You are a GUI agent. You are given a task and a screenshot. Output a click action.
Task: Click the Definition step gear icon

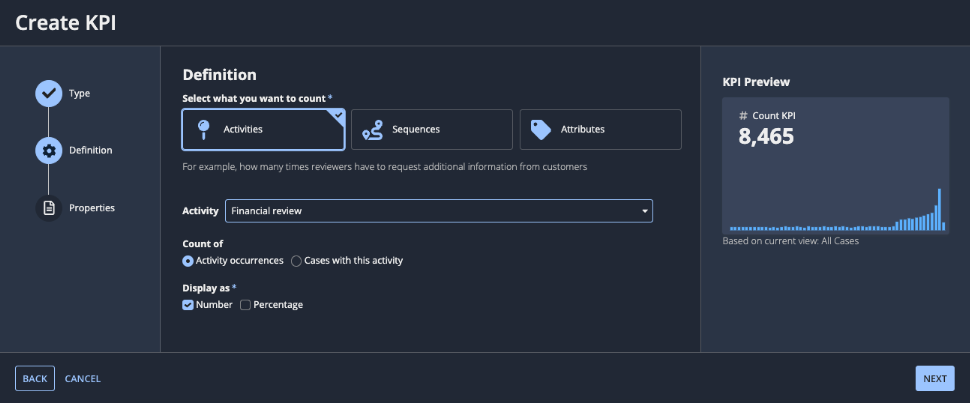pyautogui.click(x=48, y=150)
